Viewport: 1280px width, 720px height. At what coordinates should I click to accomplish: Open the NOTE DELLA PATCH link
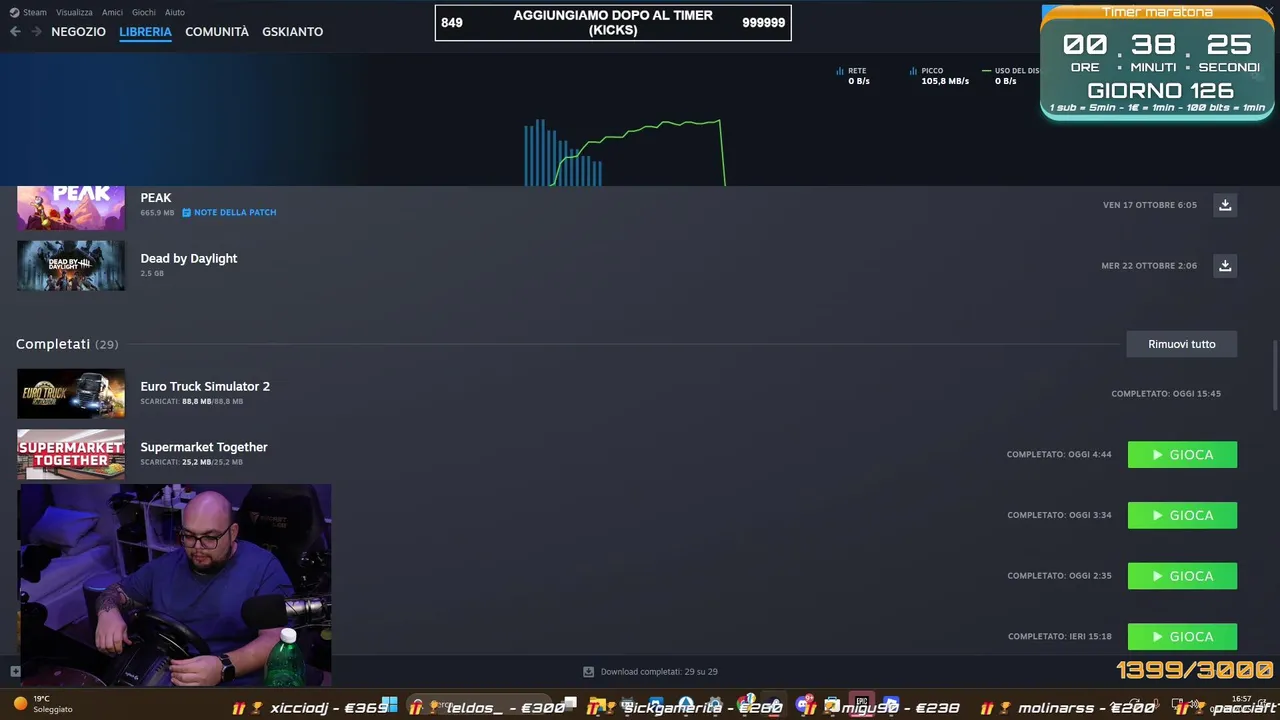pos(235,212)
